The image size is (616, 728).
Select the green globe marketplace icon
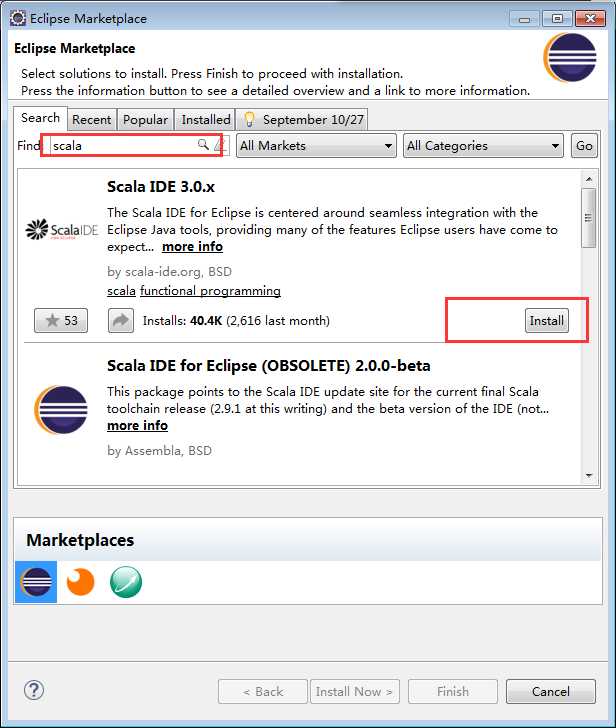pos(126,582)
